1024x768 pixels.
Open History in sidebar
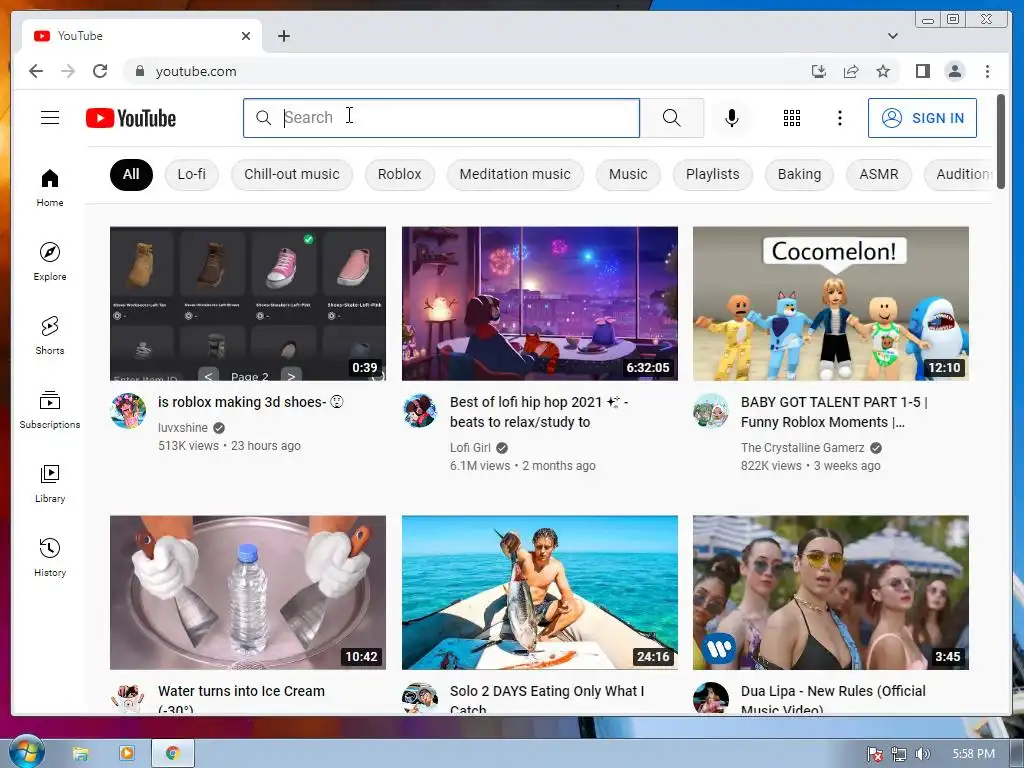[50, 557]
